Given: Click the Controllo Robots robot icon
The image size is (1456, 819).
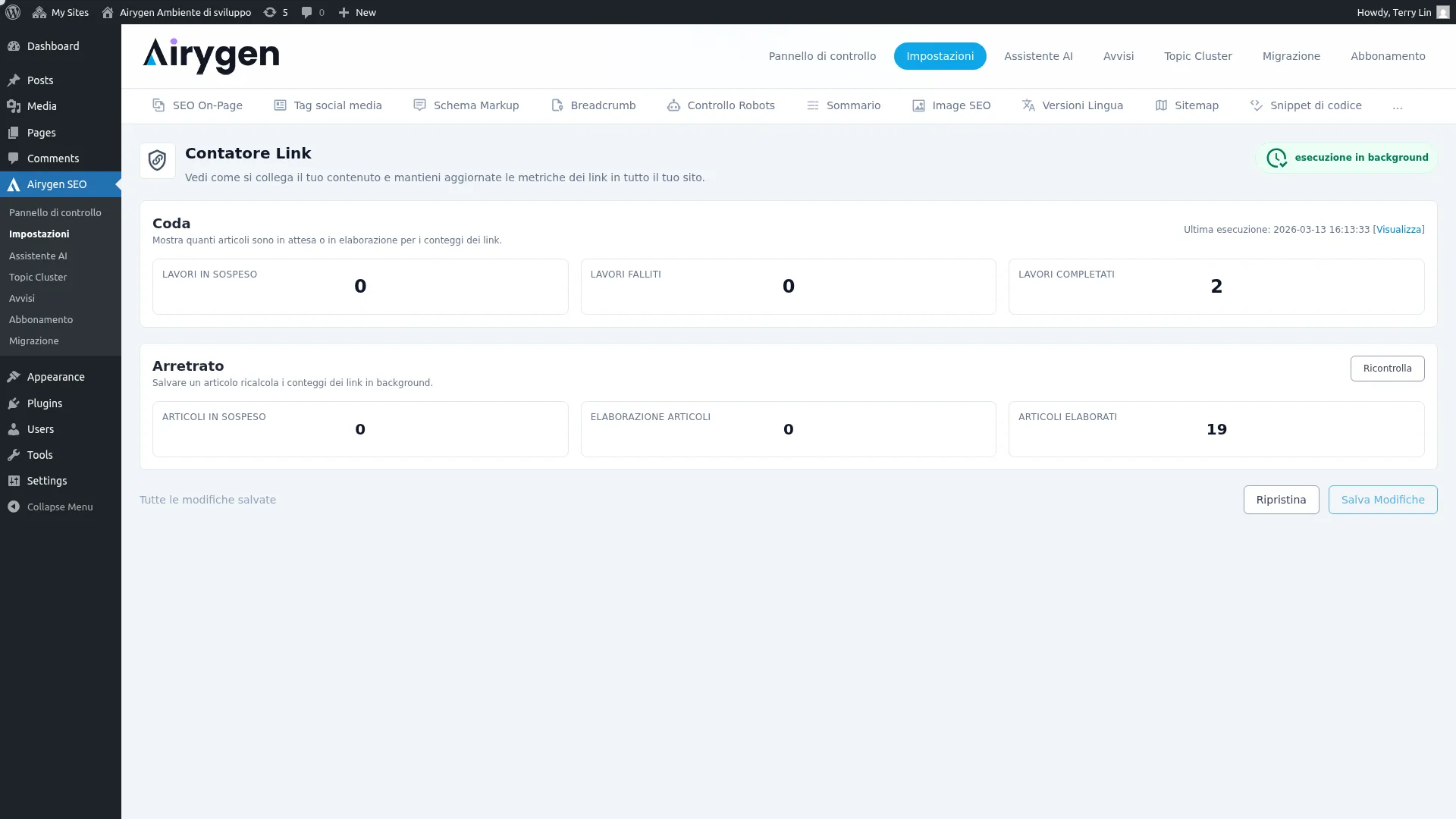Looking at the screenshot, I should click(x=673, y=105).
